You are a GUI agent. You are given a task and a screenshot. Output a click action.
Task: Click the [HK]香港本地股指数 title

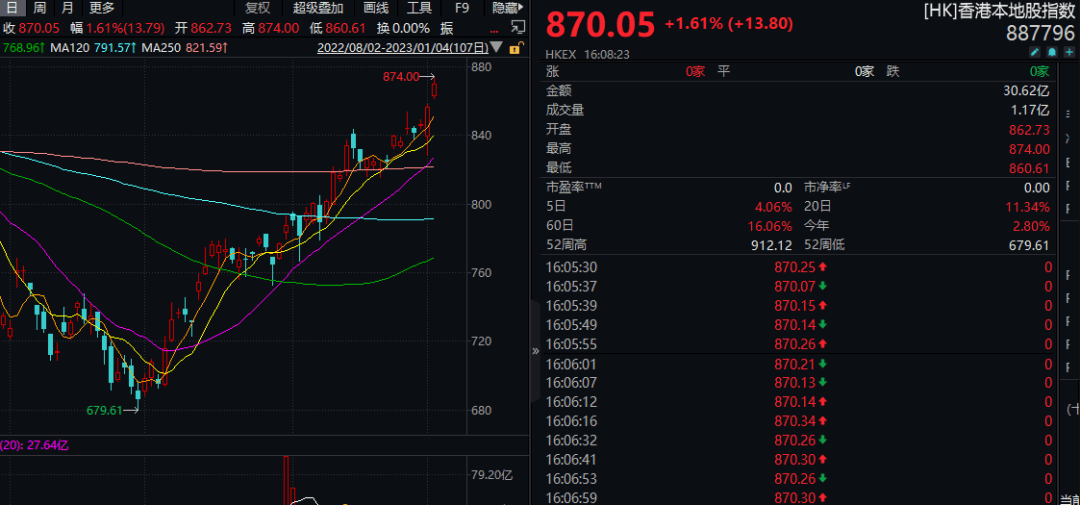999,10
